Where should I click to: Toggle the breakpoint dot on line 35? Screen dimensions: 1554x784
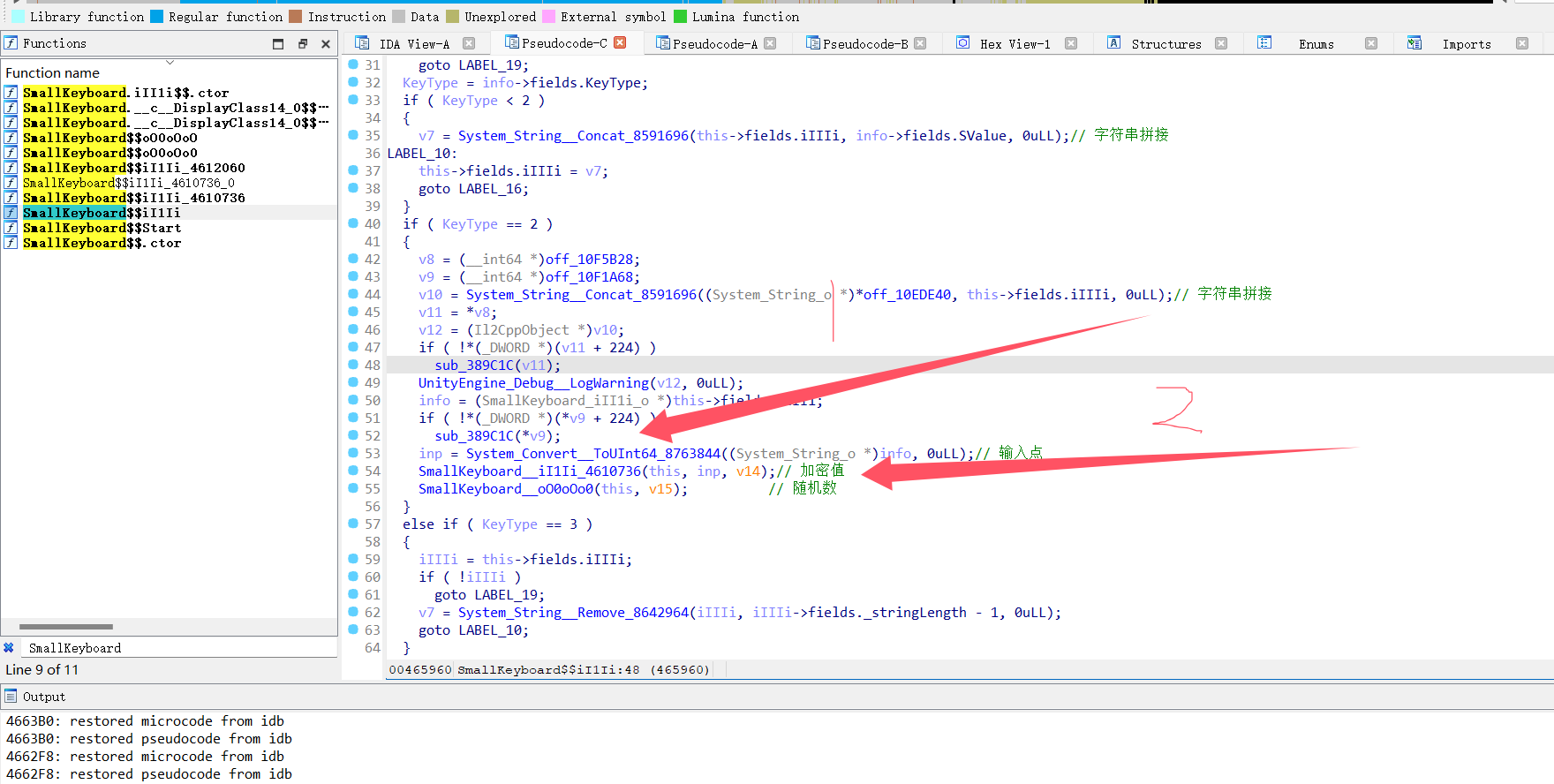(353, 135)
